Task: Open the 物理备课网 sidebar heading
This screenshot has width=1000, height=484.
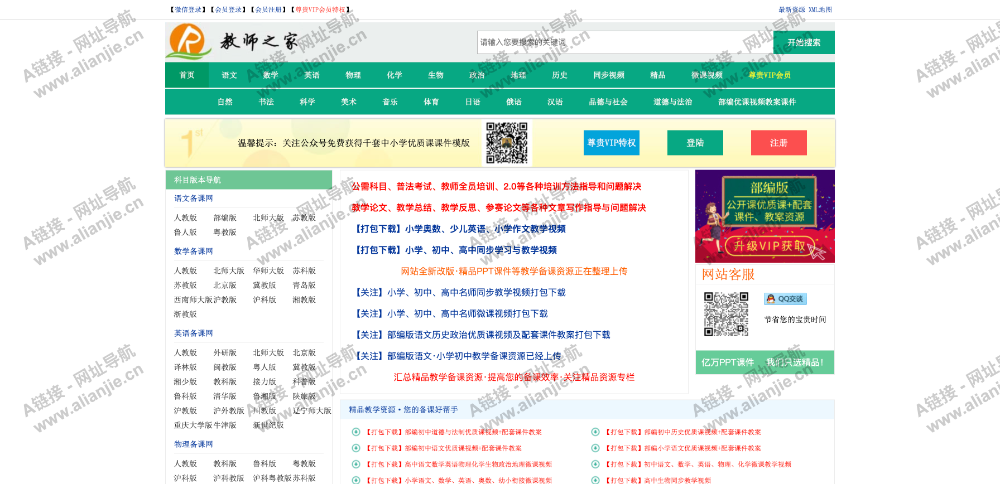Action: [194, 444]
